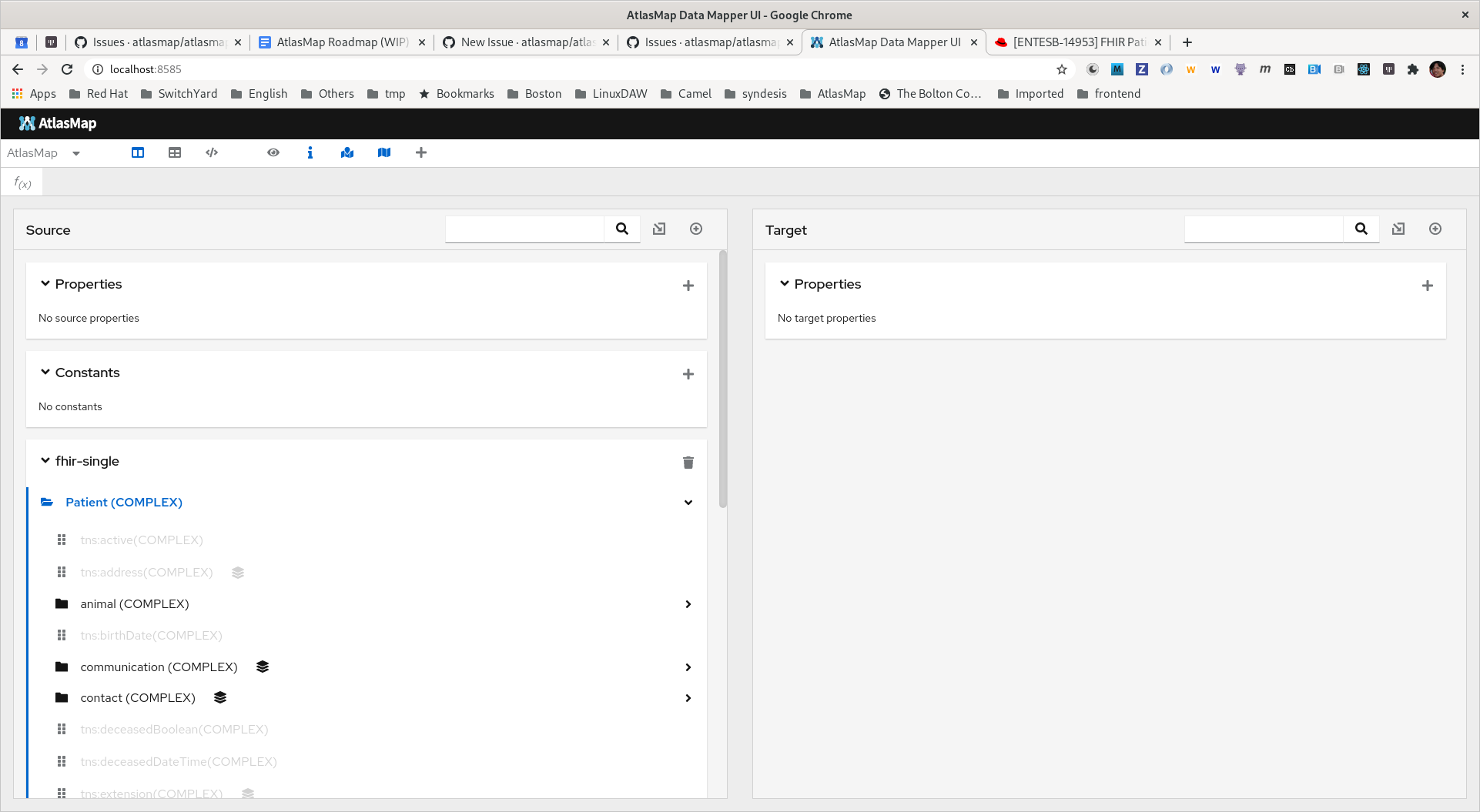This screenshot has width=1480, height=812.
Task: Search source fields magnifier icon
Action: pyautogui.click(x=622, y=229)
